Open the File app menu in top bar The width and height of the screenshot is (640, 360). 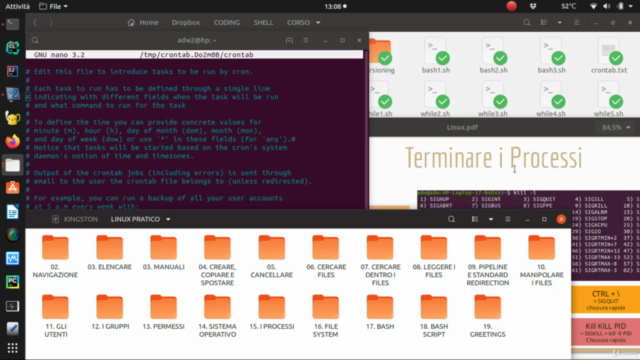tap(53, 6)
